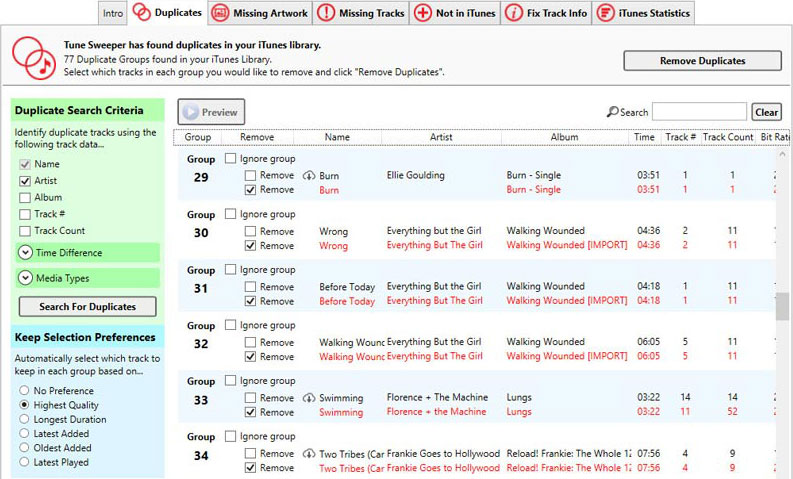Sort by the Artist column header
Screen dimensions: 793x479
pos(441,137)
